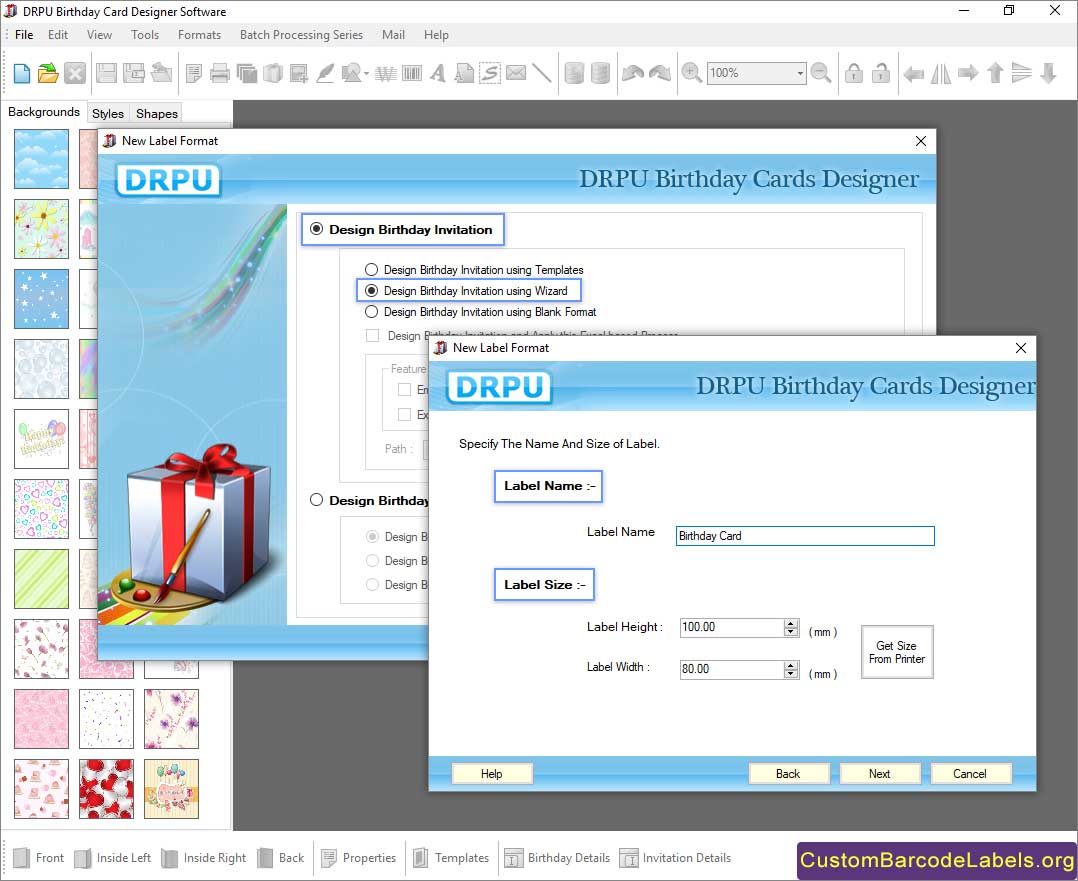Viewport: 1078px width, 881px height.
Task: Click the left arrow move icon
Action: pos(914,73)
